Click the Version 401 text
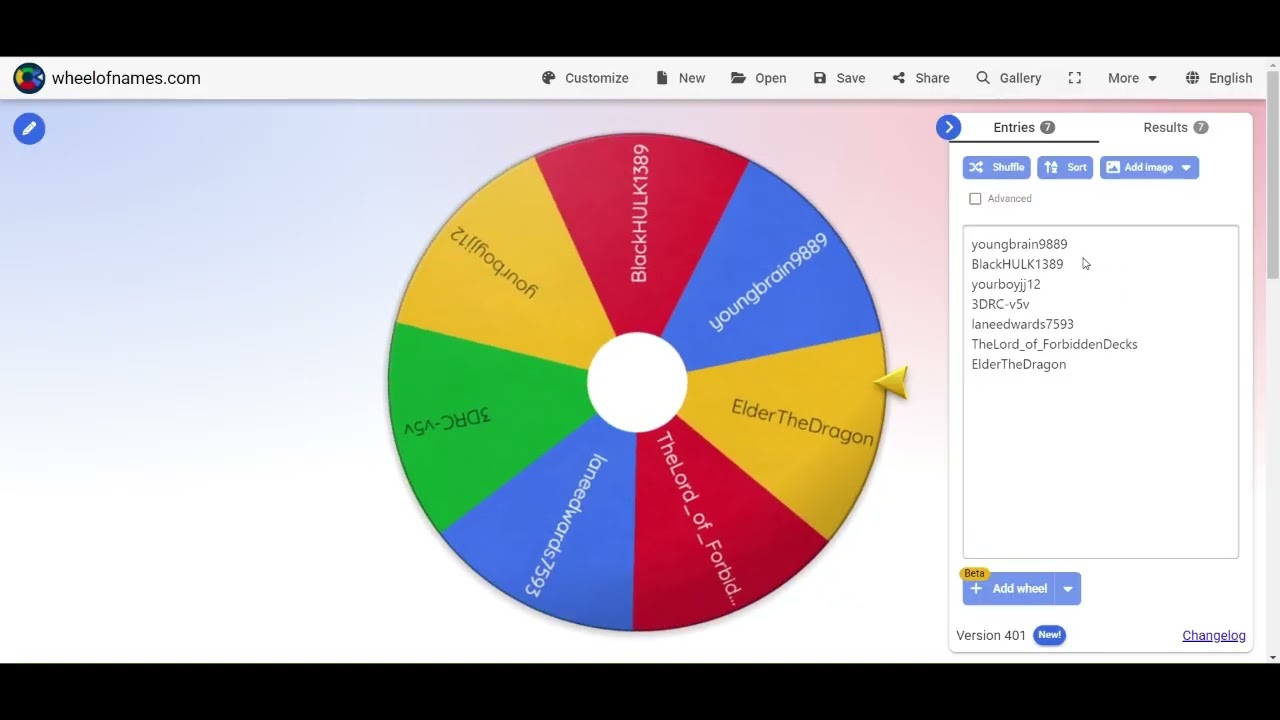 point(991,635)
